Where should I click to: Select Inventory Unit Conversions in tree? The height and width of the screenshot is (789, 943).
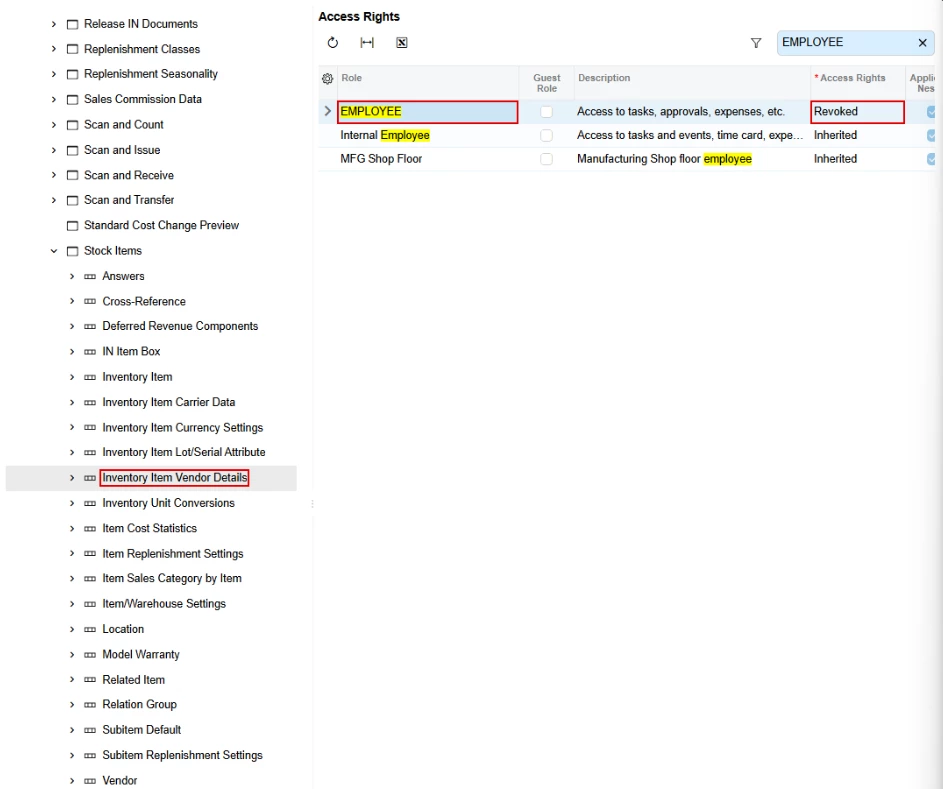click(x=168, y=503)
